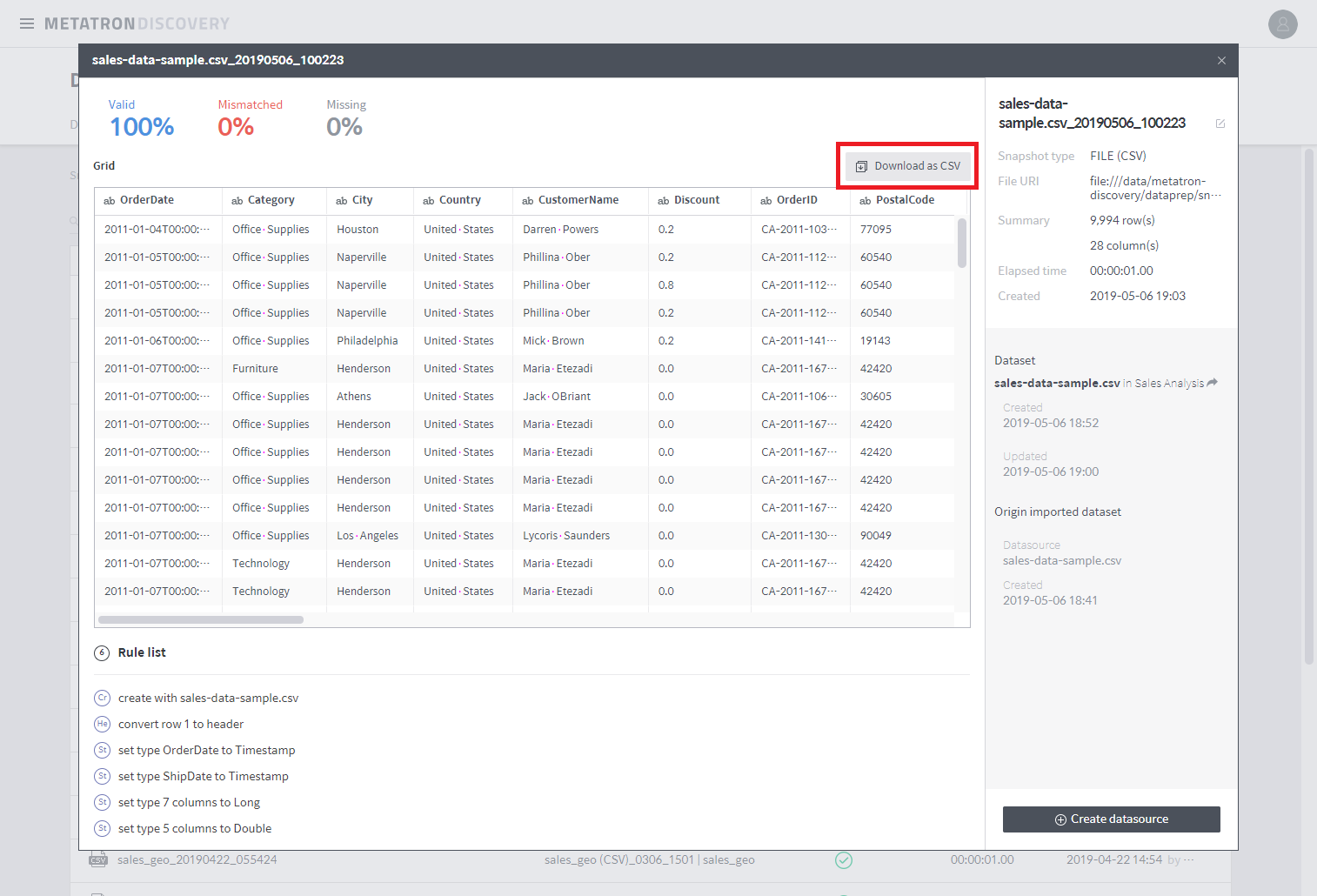The image size is (1317, 896).
Task: Click the Mismatched 0% indicator
Action: (x=250, y=119)
